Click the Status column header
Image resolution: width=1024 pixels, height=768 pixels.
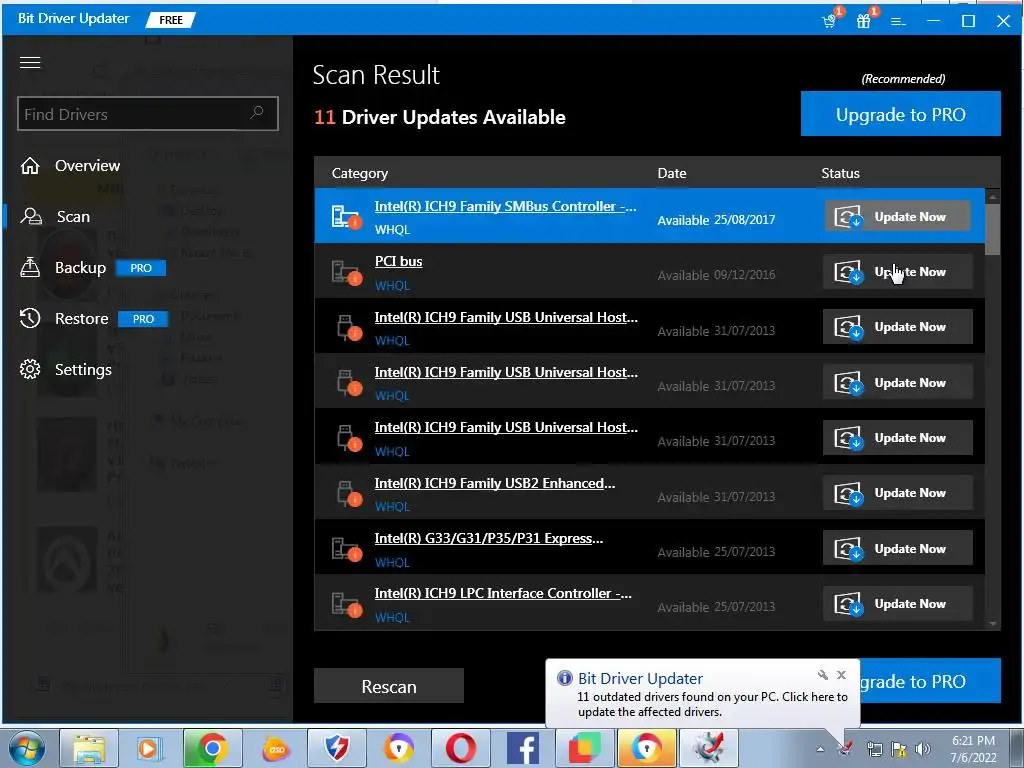point(840,173)
